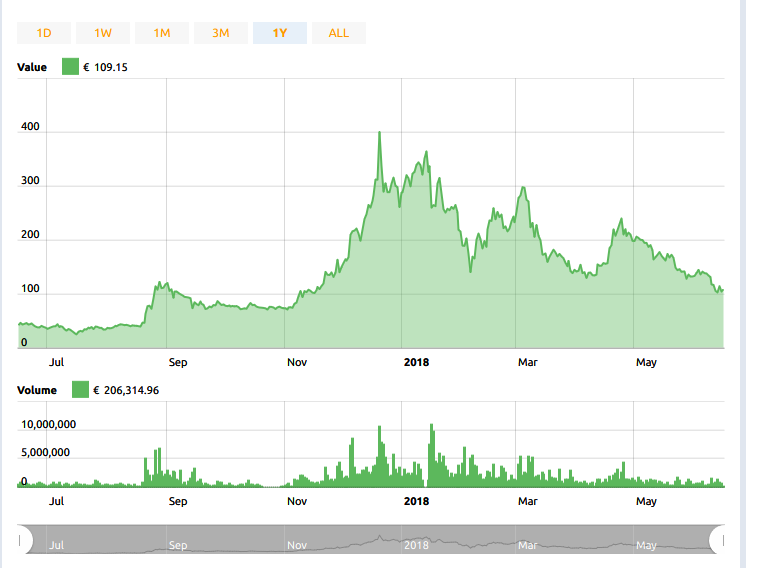Screen dimensions: 763x568
Task: Click the December price peak at 400
Action: 380,132
